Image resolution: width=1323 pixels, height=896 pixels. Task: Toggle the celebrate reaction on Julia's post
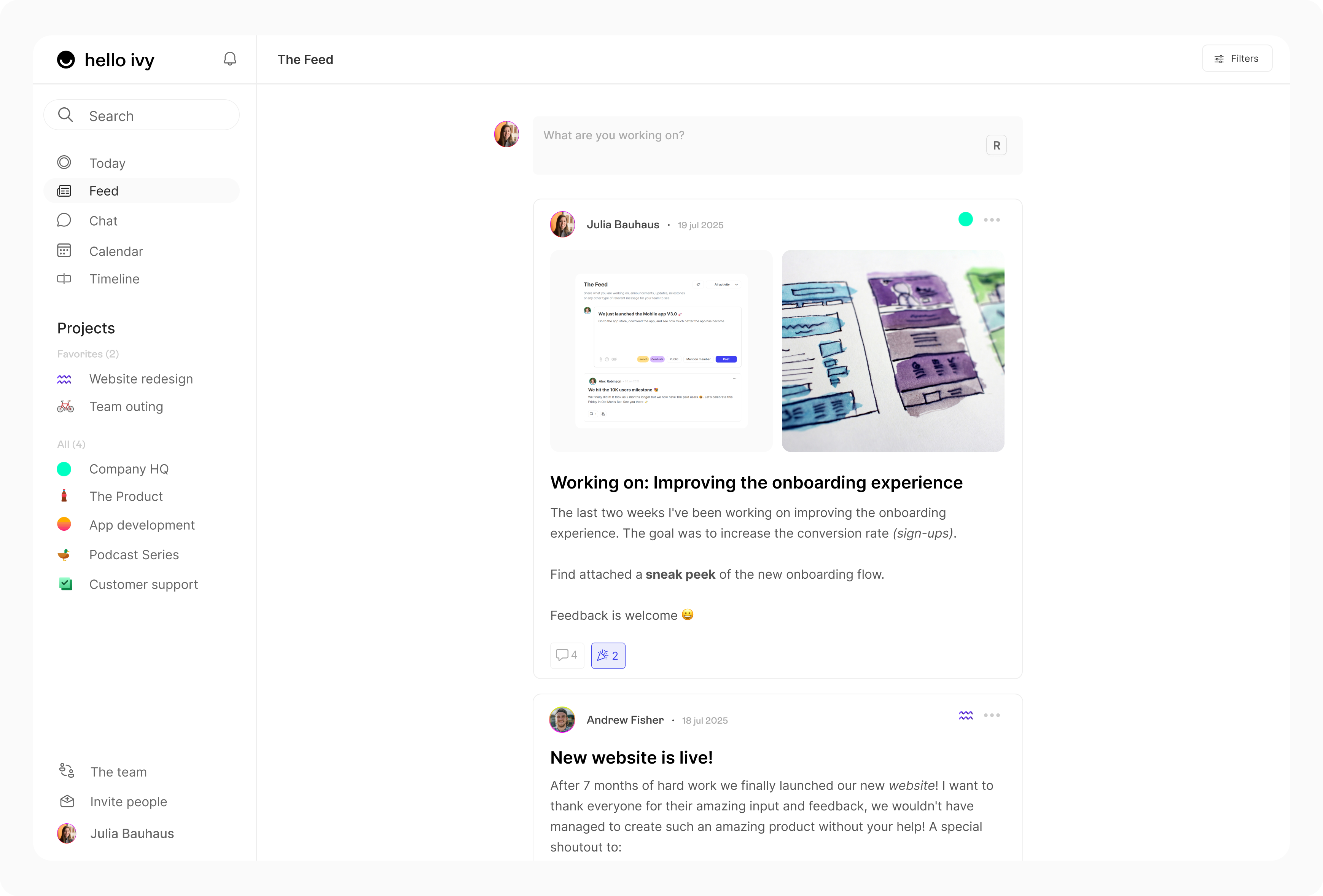pyautogui.click(x=608, y=655)
